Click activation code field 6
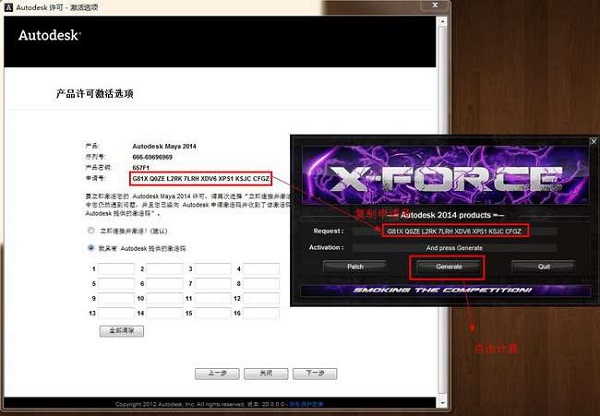 tap(165, 284)
